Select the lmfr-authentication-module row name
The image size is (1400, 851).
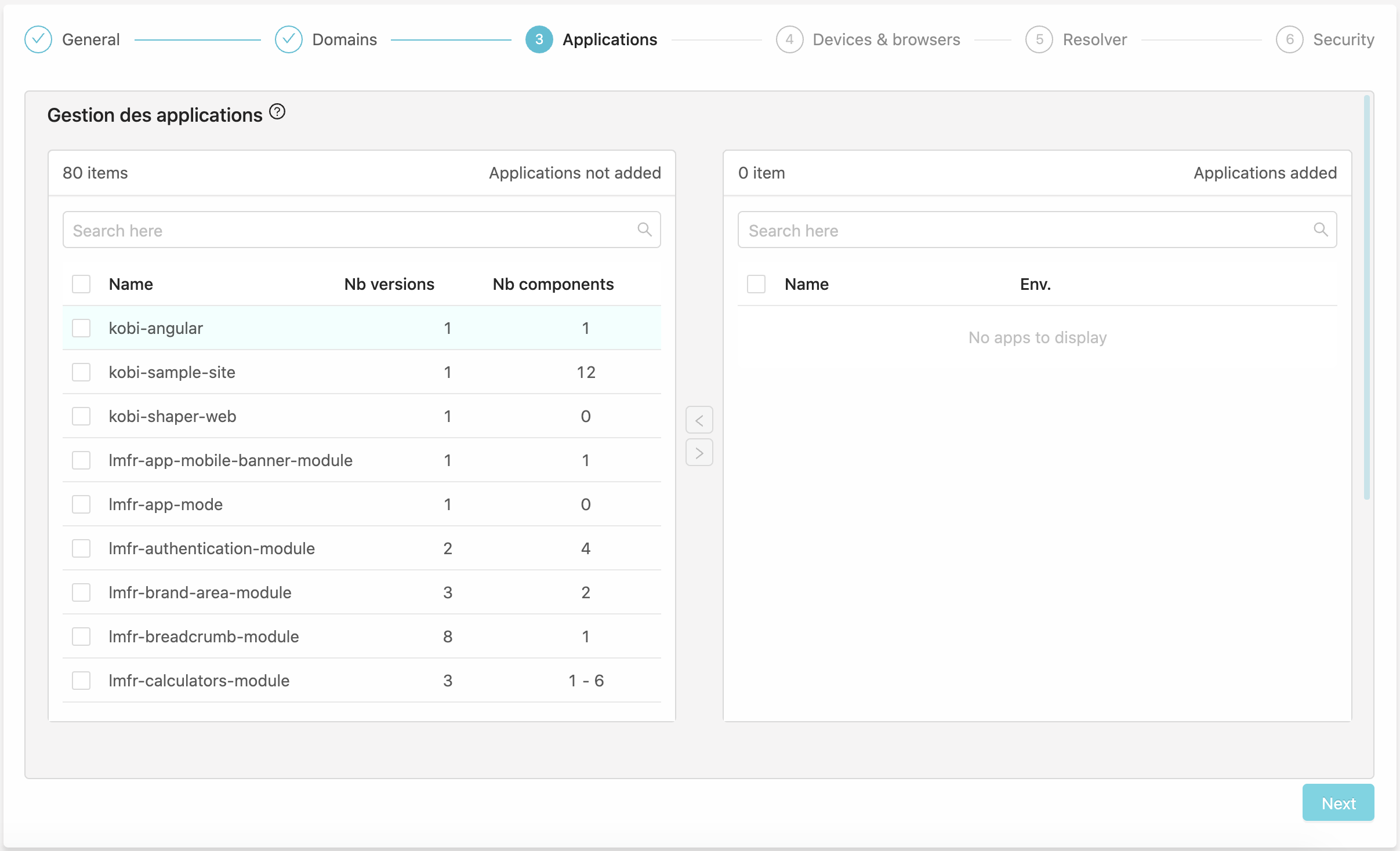point(212,548)
